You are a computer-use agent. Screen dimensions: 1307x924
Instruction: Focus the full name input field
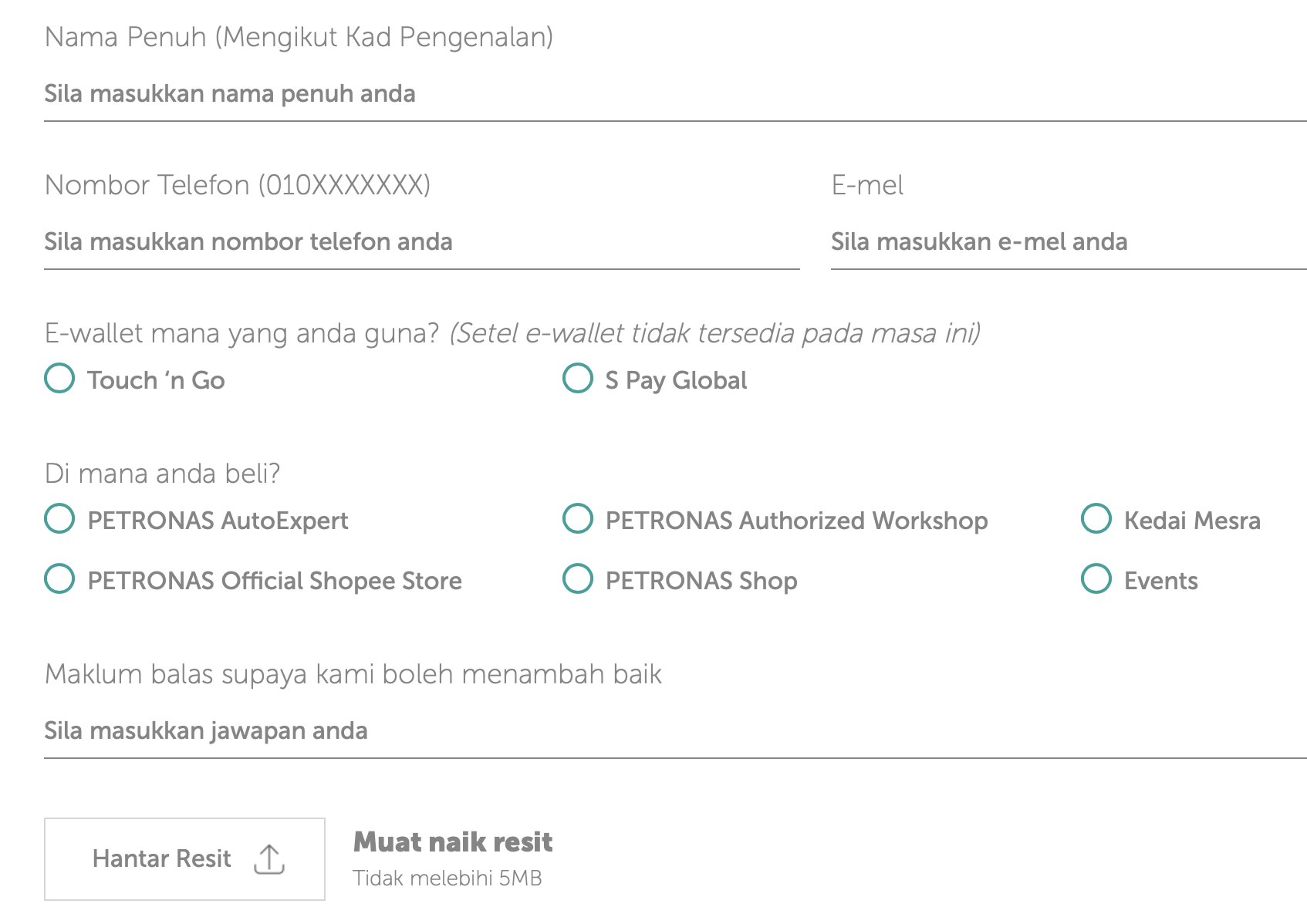tap(674, 94)
